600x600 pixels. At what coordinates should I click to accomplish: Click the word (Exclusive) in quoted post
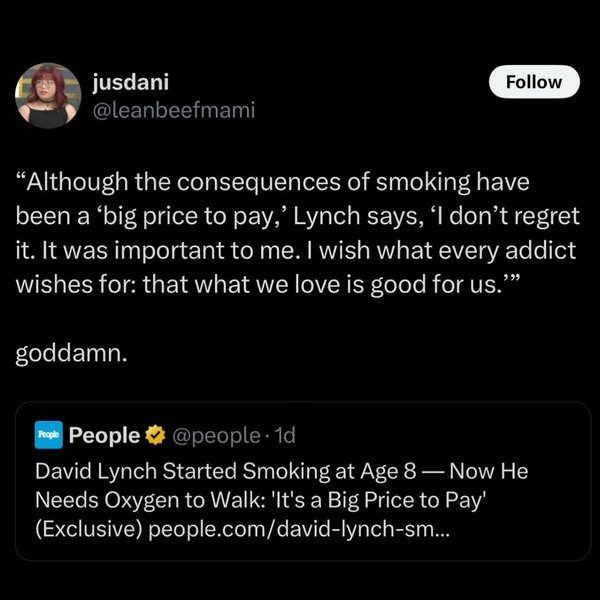[x=88, y=527]
